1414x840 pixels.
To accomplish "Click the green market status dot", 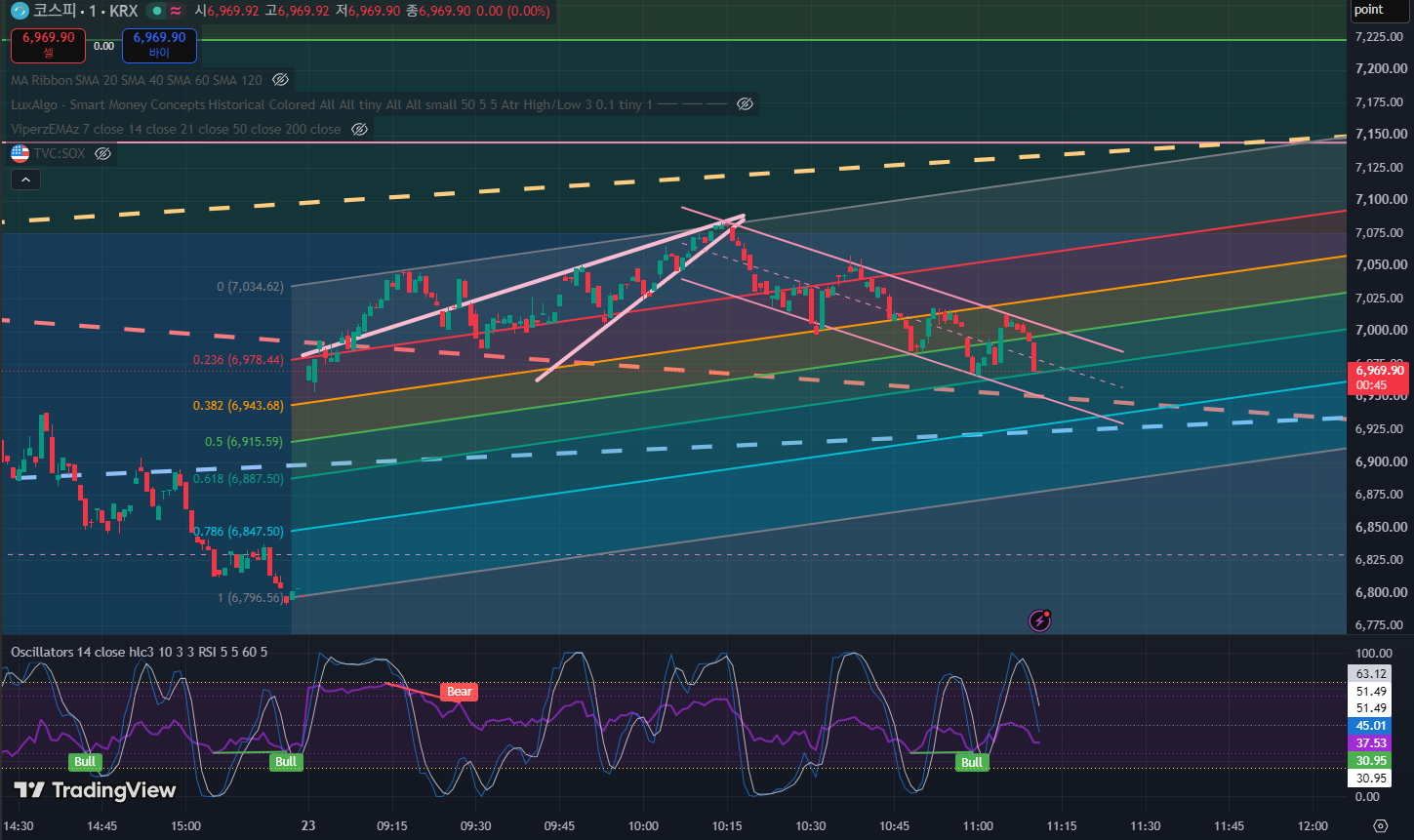I will point(155,12).
